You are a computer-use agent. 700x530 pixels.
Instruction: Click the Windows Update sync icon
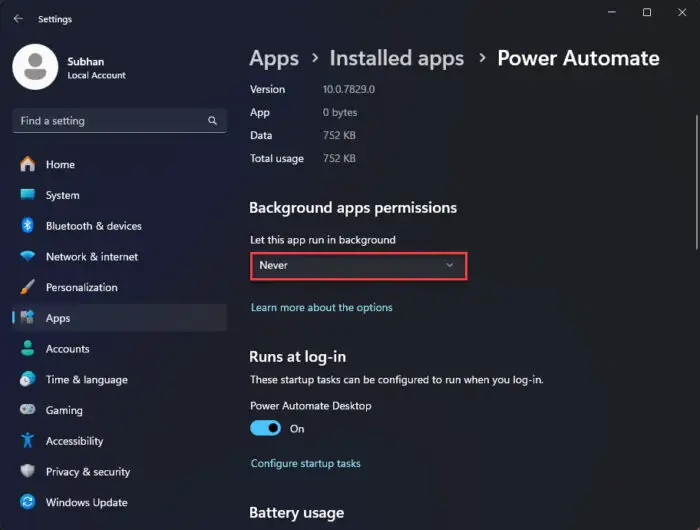(28, 502)
